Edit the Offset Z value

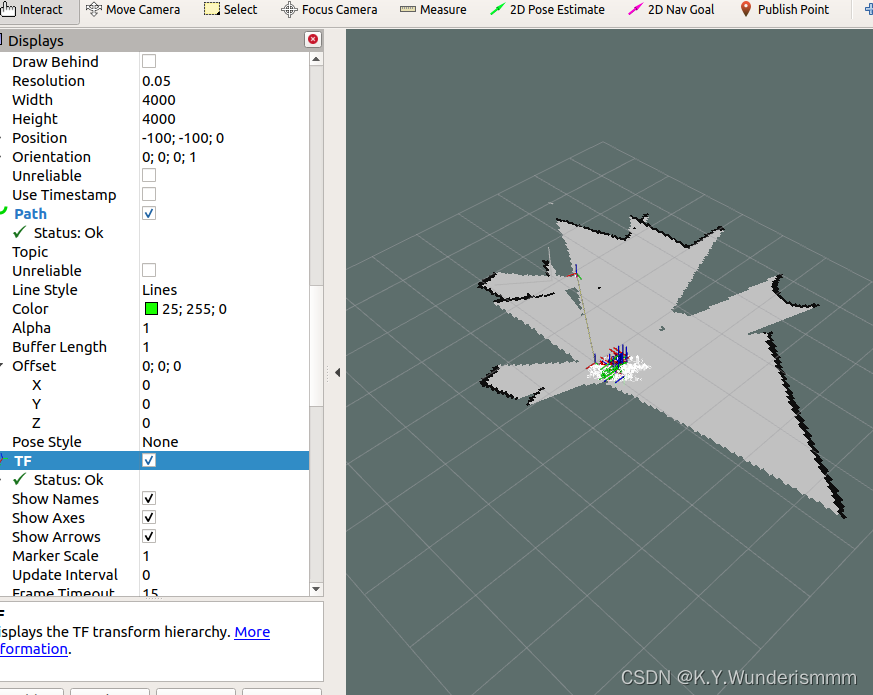pos(224,423)
